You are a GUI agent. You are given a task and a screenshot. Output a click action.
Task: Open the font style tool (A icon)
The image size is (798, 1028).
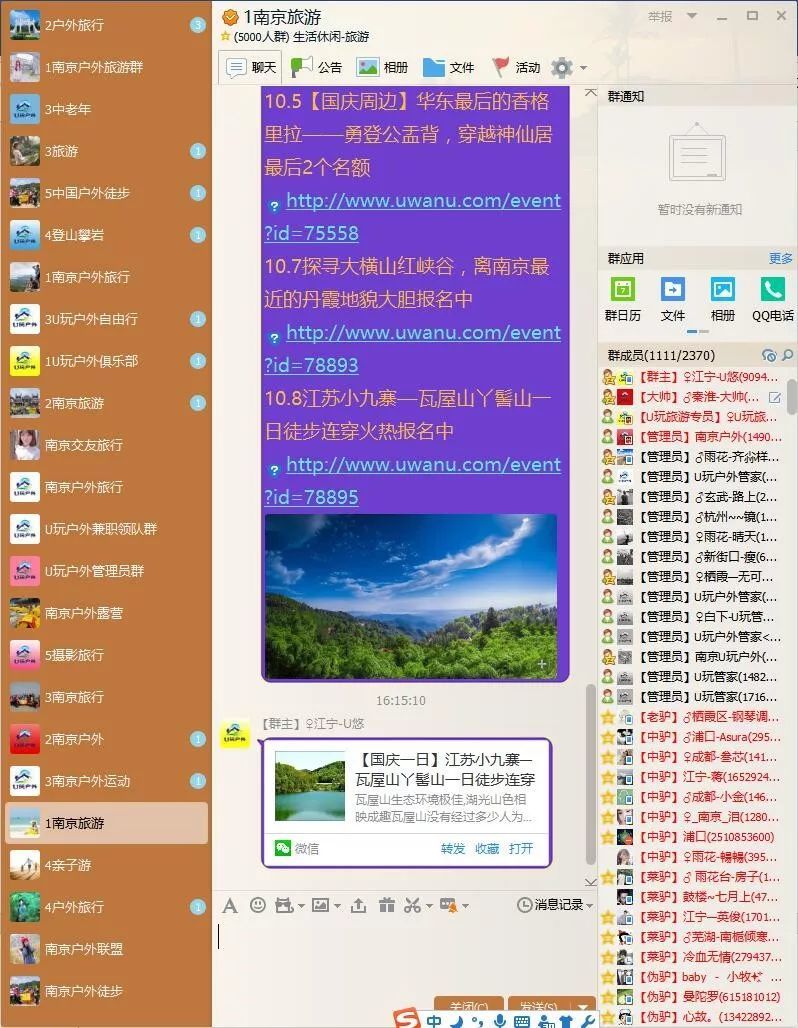pyautogui.click(x=230, y=905)
